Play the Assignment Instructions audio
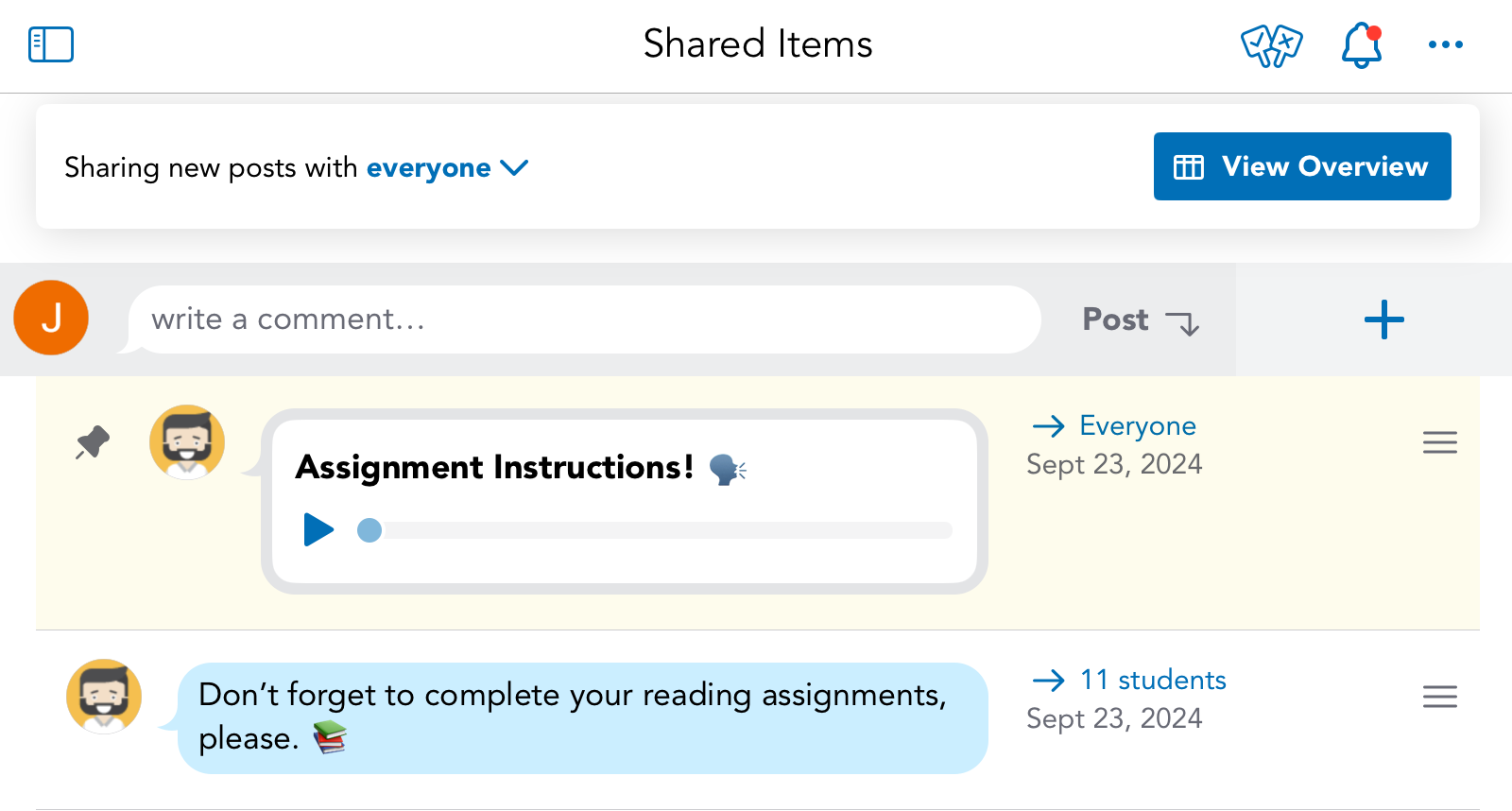1512x811 pixels. 318,530
